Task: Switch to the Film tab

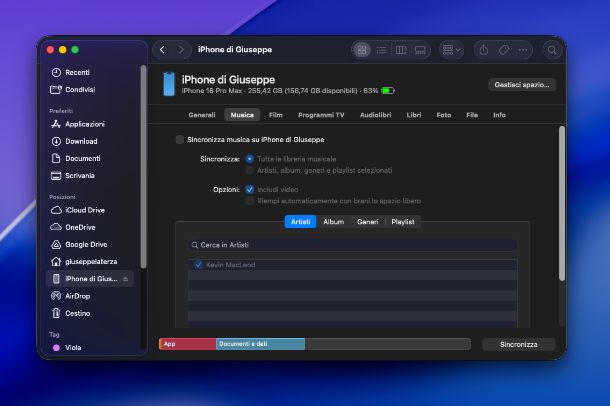Action: point(275,115)
